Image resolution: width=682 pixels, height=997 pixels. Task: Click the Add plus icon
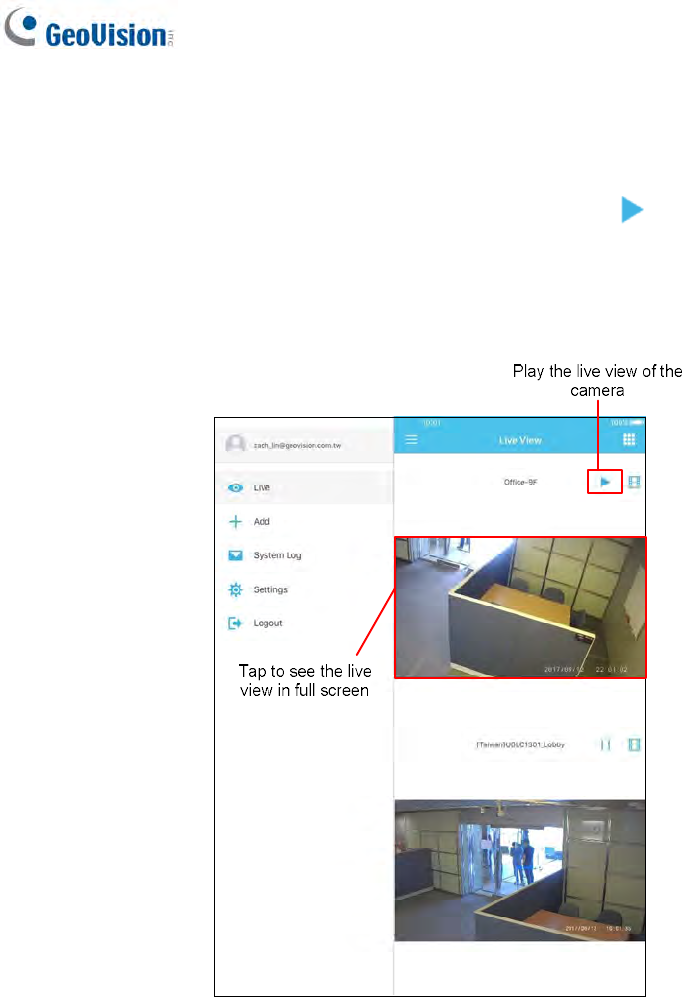pyautogui.click(x=235, y=521)
